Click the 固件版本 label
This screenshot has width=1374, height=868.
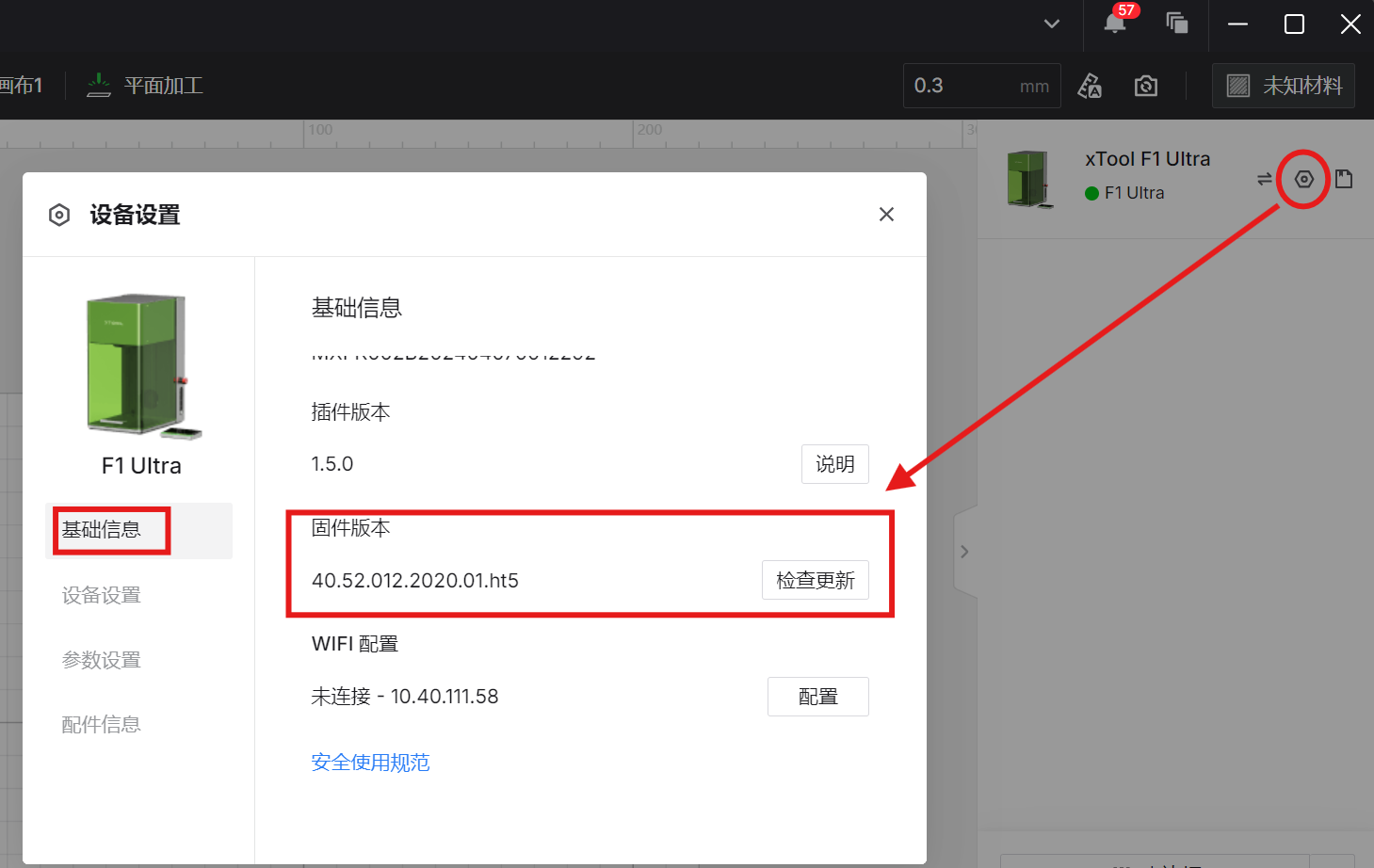(351, 528)
